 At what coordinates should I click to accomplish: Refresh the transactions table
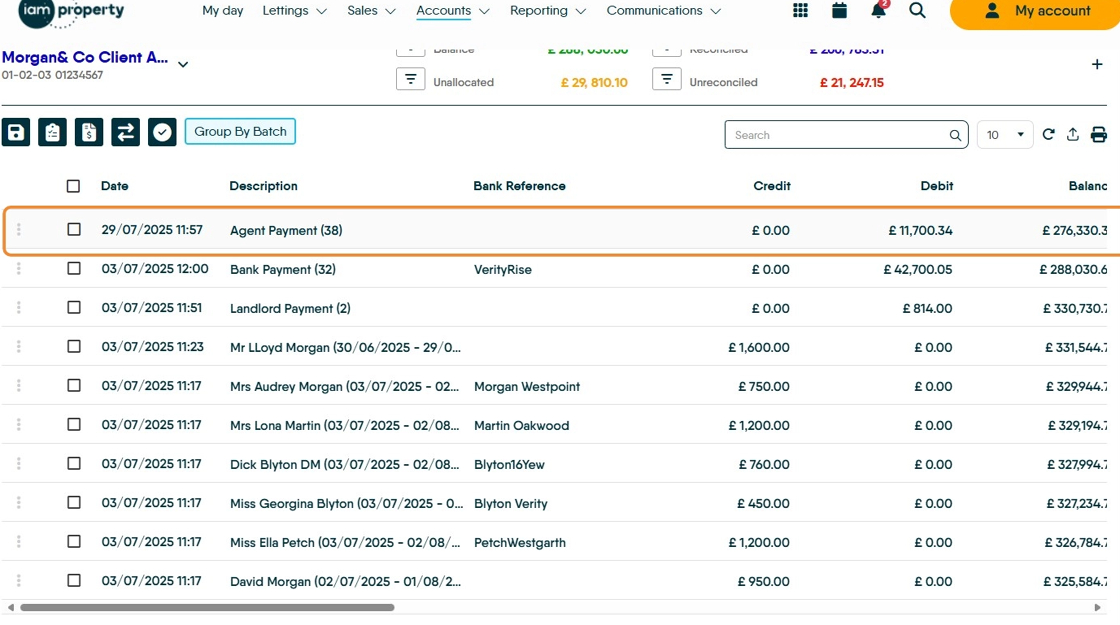1048,134
